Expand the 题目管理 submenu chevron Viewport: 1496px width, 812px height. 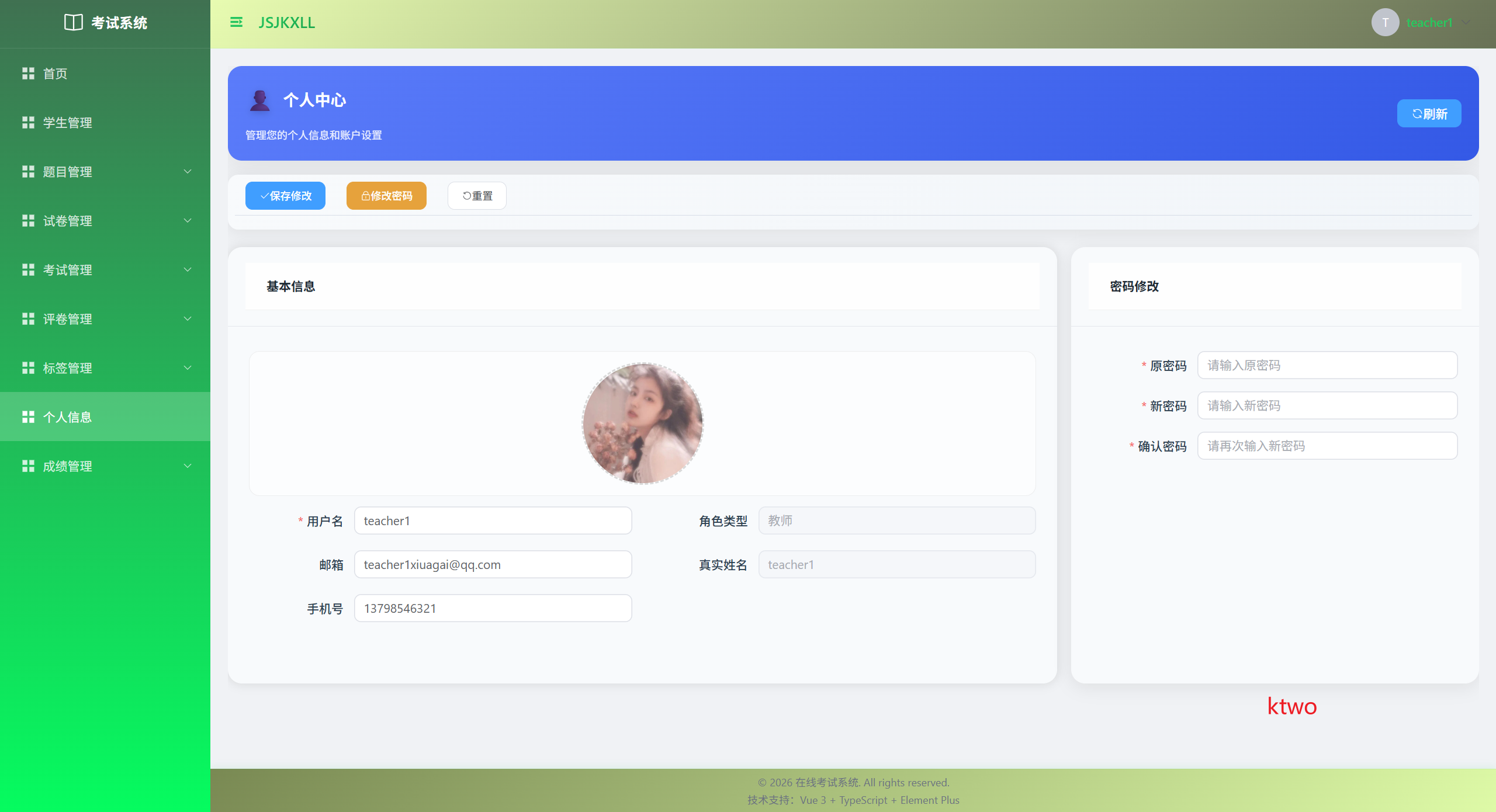(188, 171)
